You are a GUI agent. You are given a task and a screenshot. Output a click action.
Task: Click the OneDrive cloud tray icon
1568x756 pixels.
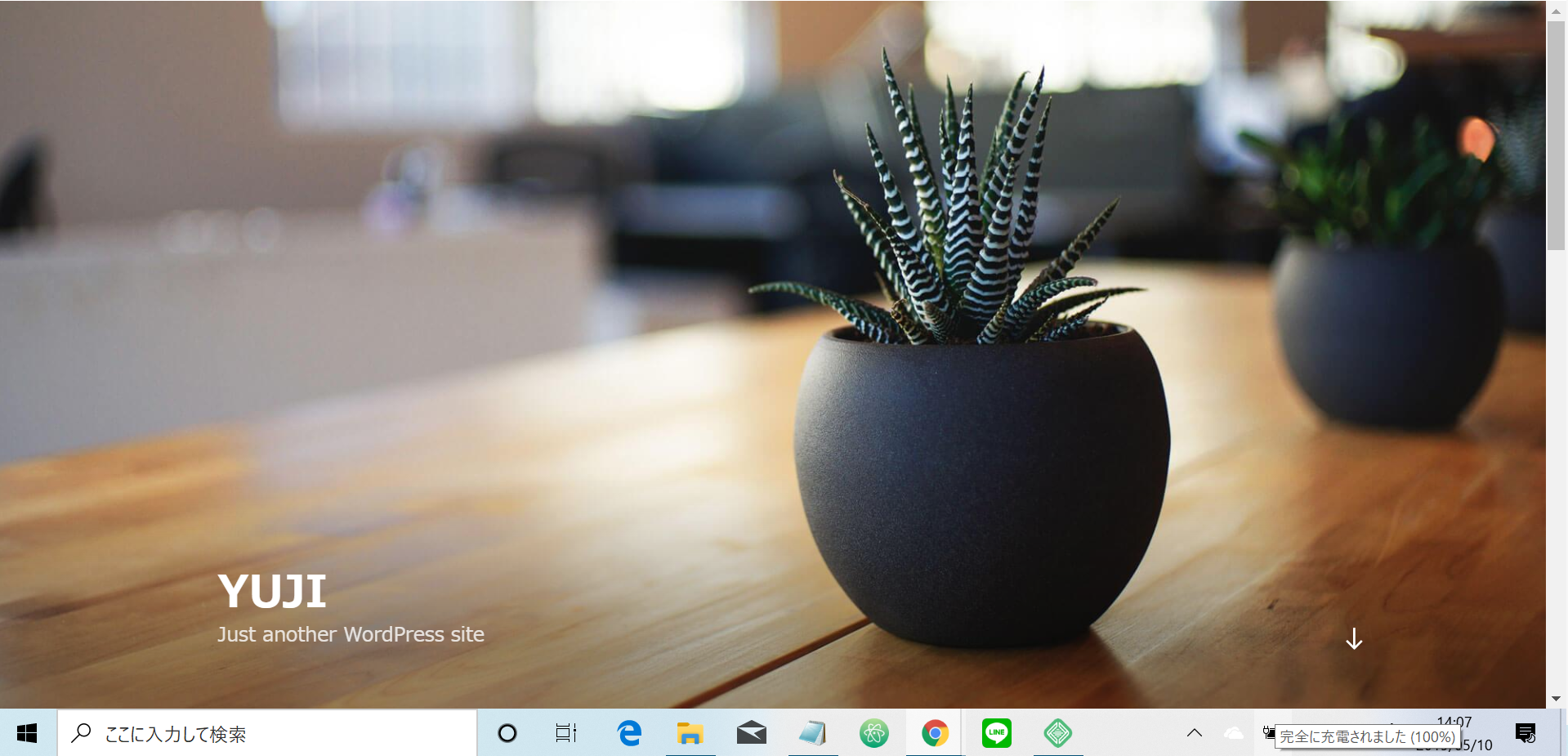point(1233,733)
